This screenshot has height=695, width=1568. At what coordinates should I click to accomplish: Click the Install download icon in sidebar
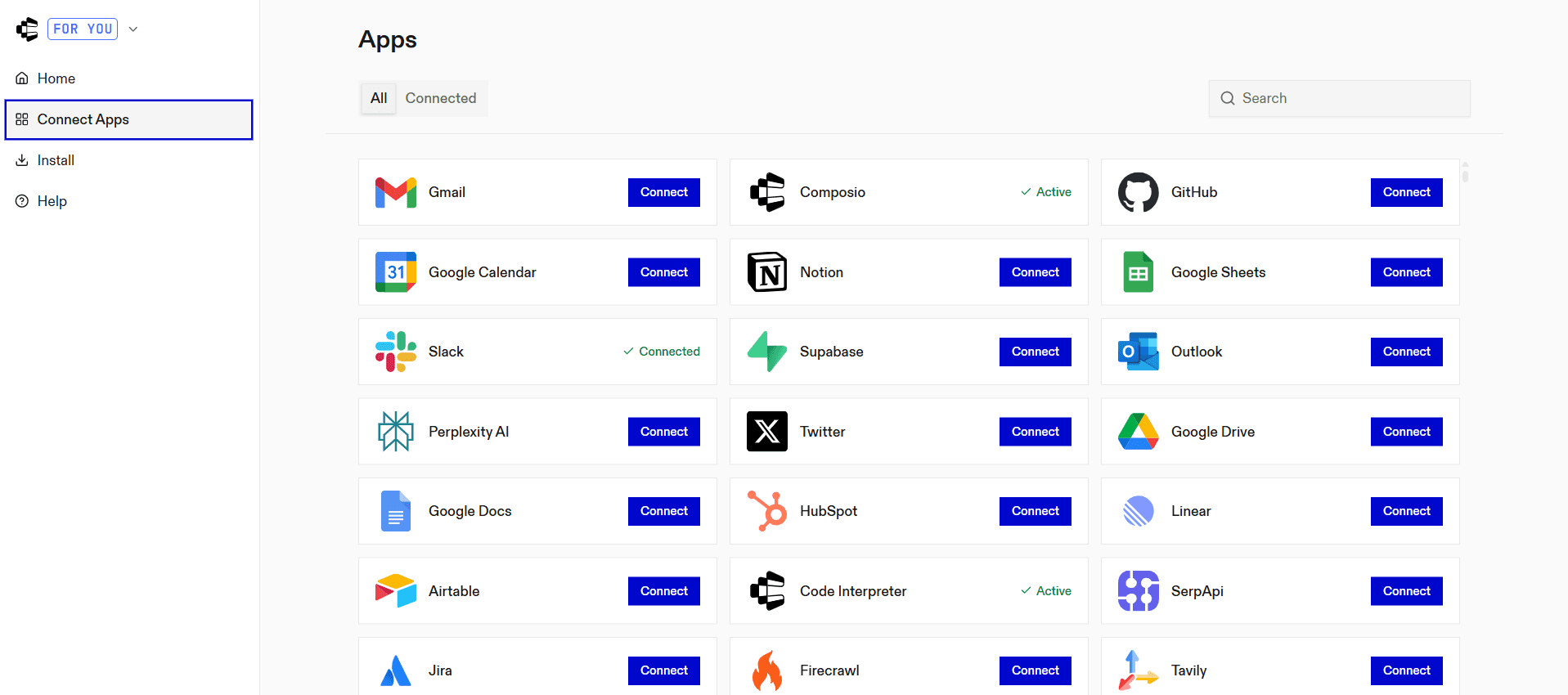tap(22, 160)
